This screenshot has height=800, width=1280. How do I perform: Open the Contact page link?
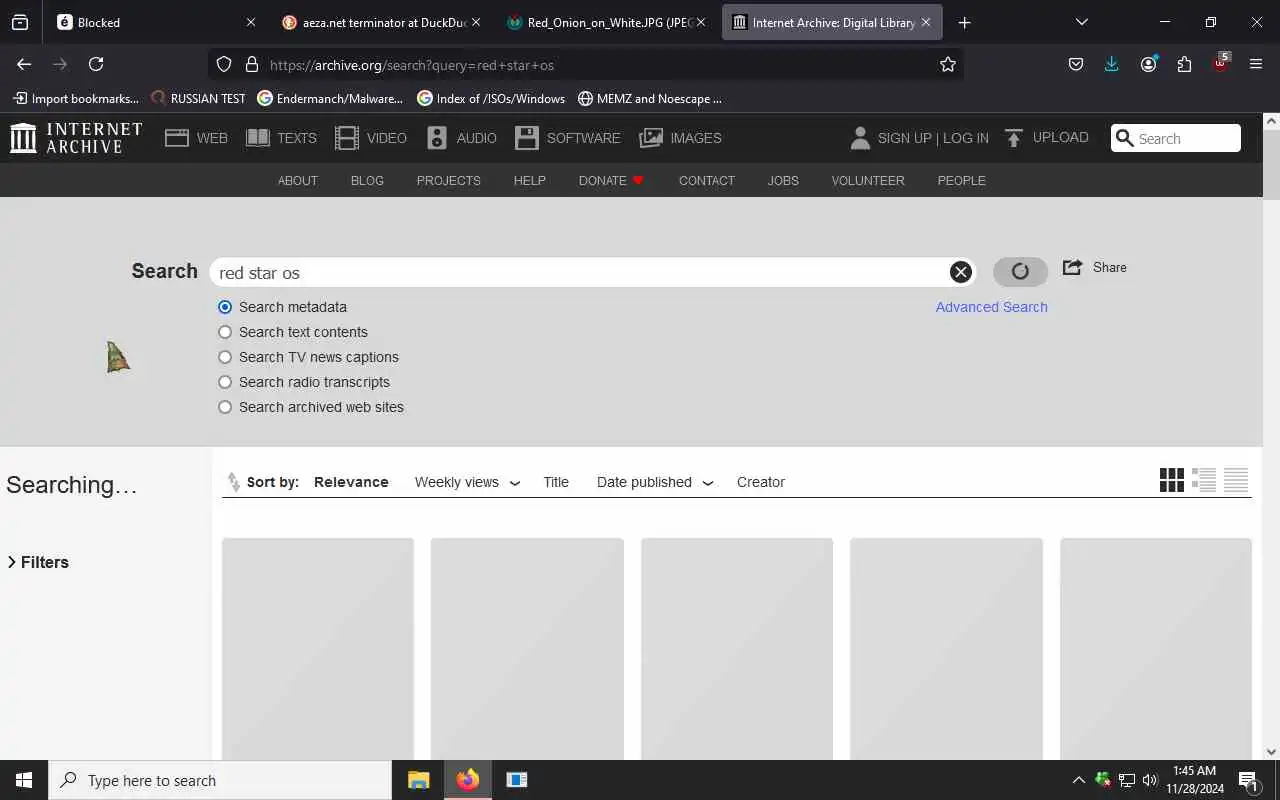[x=707, y=180]
